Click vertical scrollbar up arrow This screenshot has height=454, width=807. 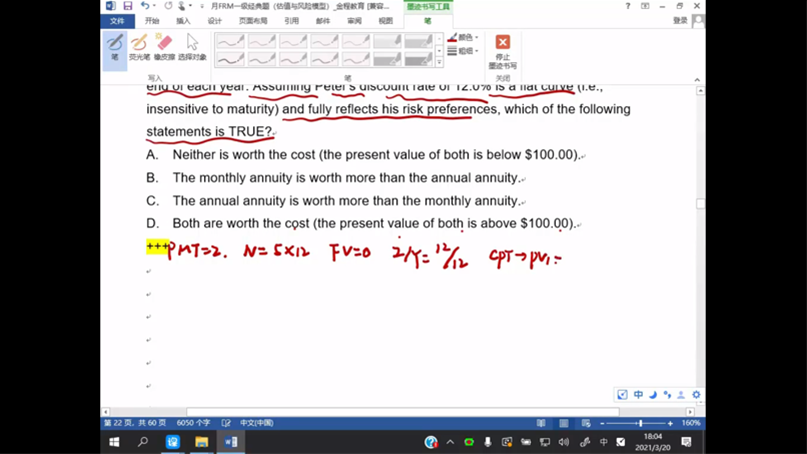[700, 91]
